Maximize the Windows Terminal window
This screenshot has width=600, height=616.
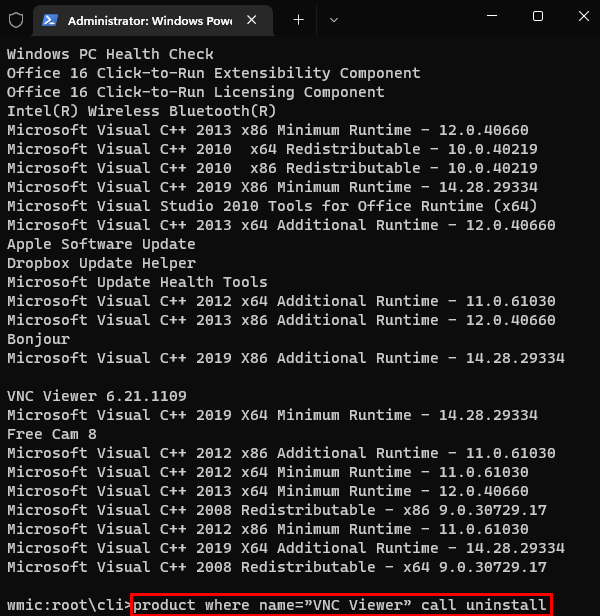(538, 16)
